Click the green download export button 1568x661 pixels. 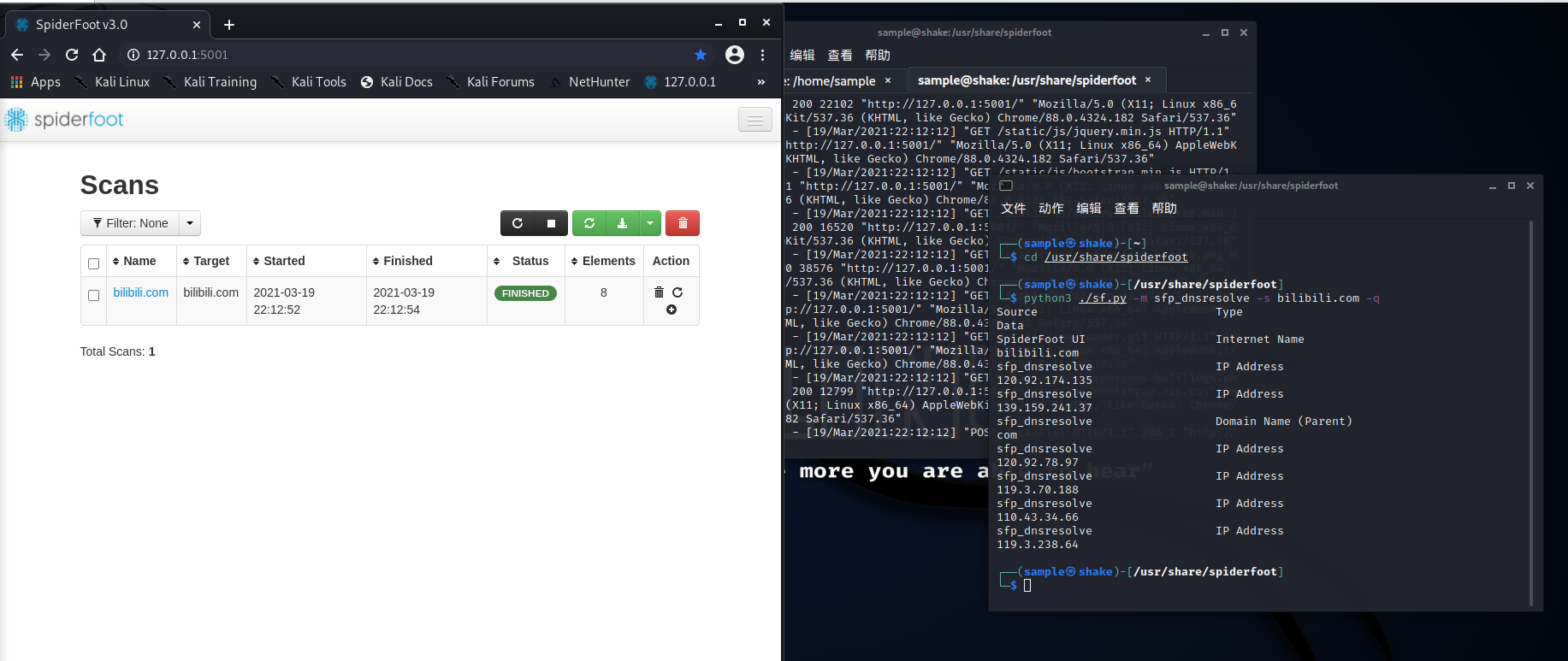click(x=623, y=223)
